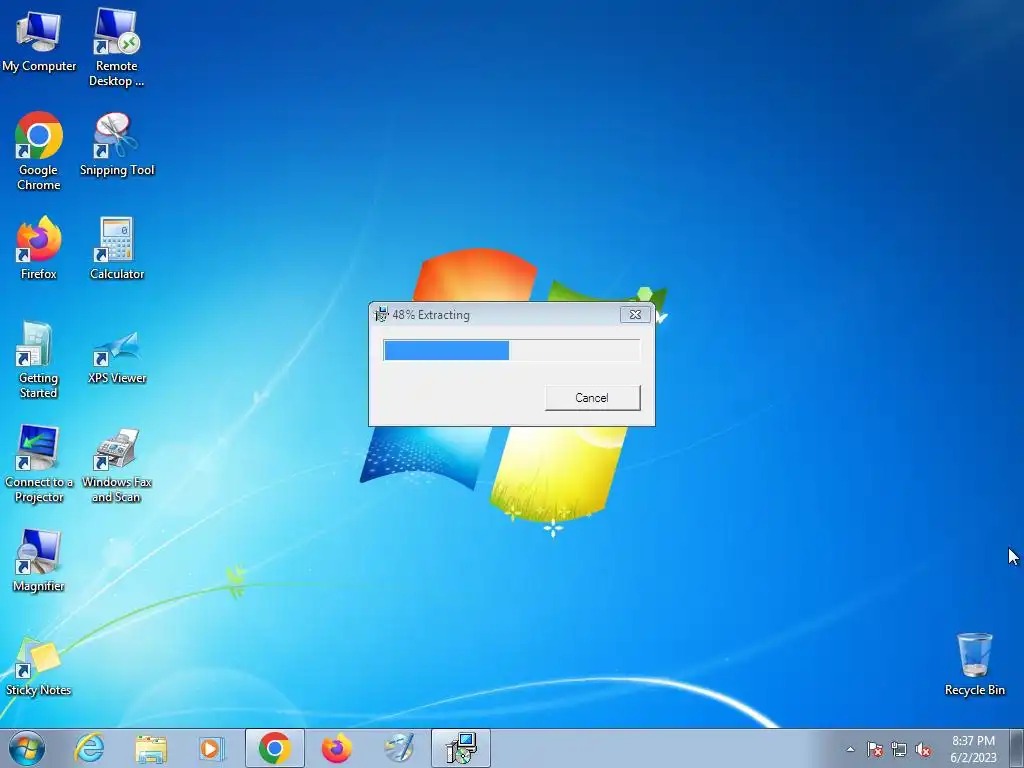Screen dimensions: 1024x768
Task: Switch to Chrome in the taskbar
Action: [x=274, y=748]
